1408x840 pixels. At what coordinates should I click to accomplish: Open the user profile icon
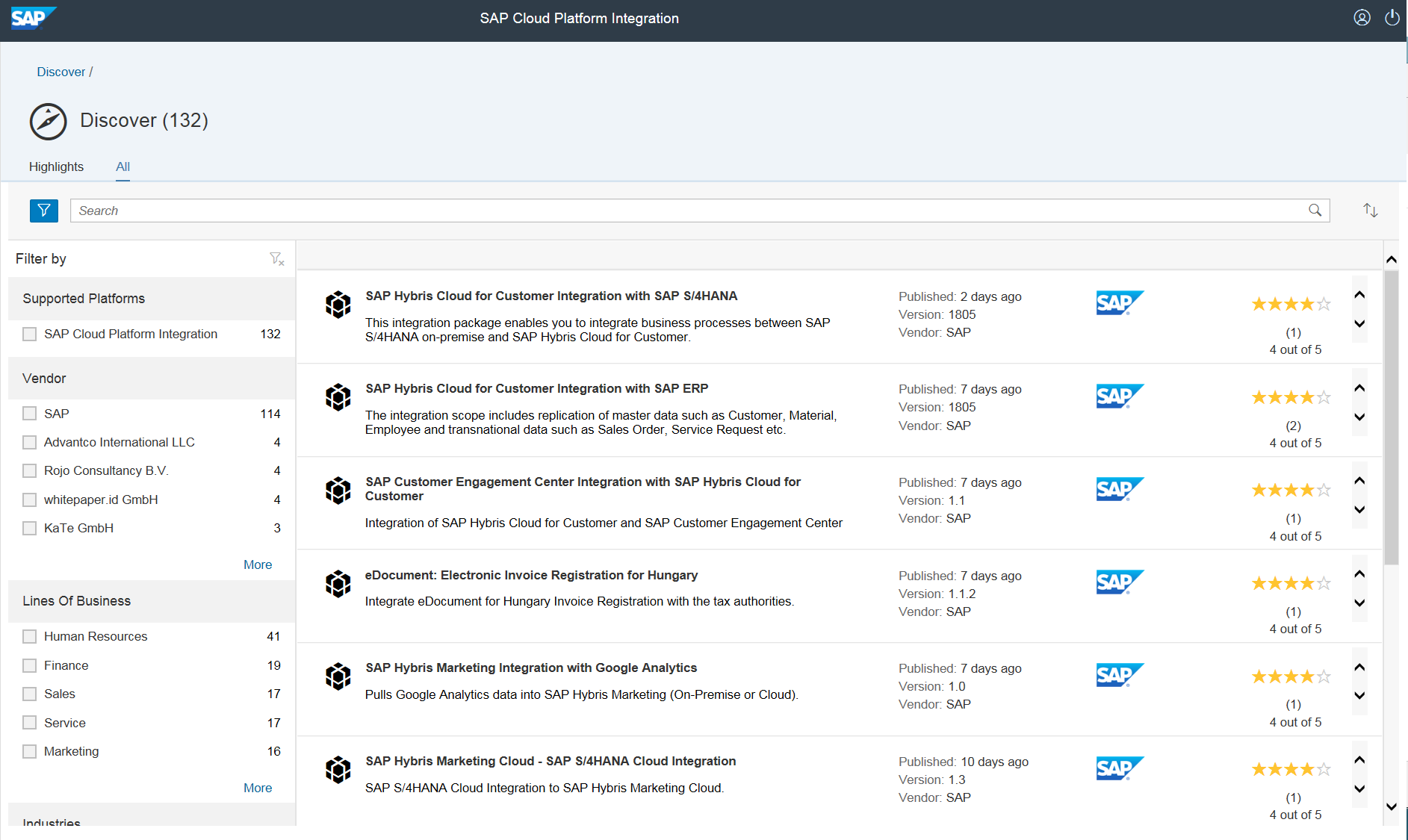click(1362, 18)
